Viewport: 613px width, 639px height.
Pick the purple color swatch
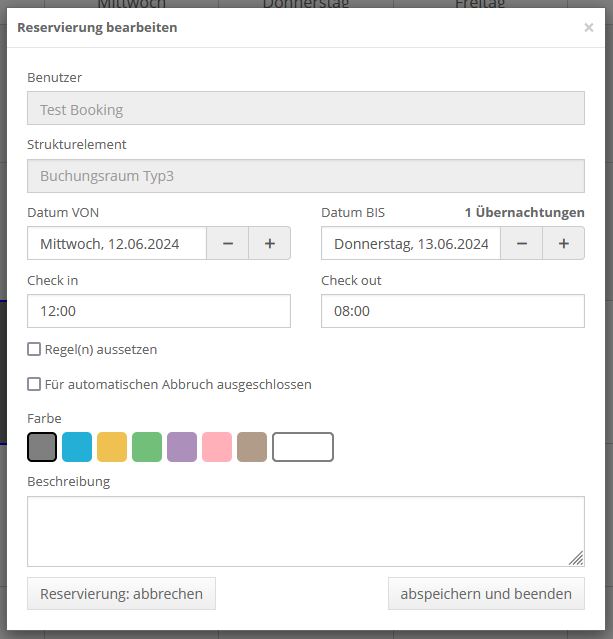tap(182, 447)
